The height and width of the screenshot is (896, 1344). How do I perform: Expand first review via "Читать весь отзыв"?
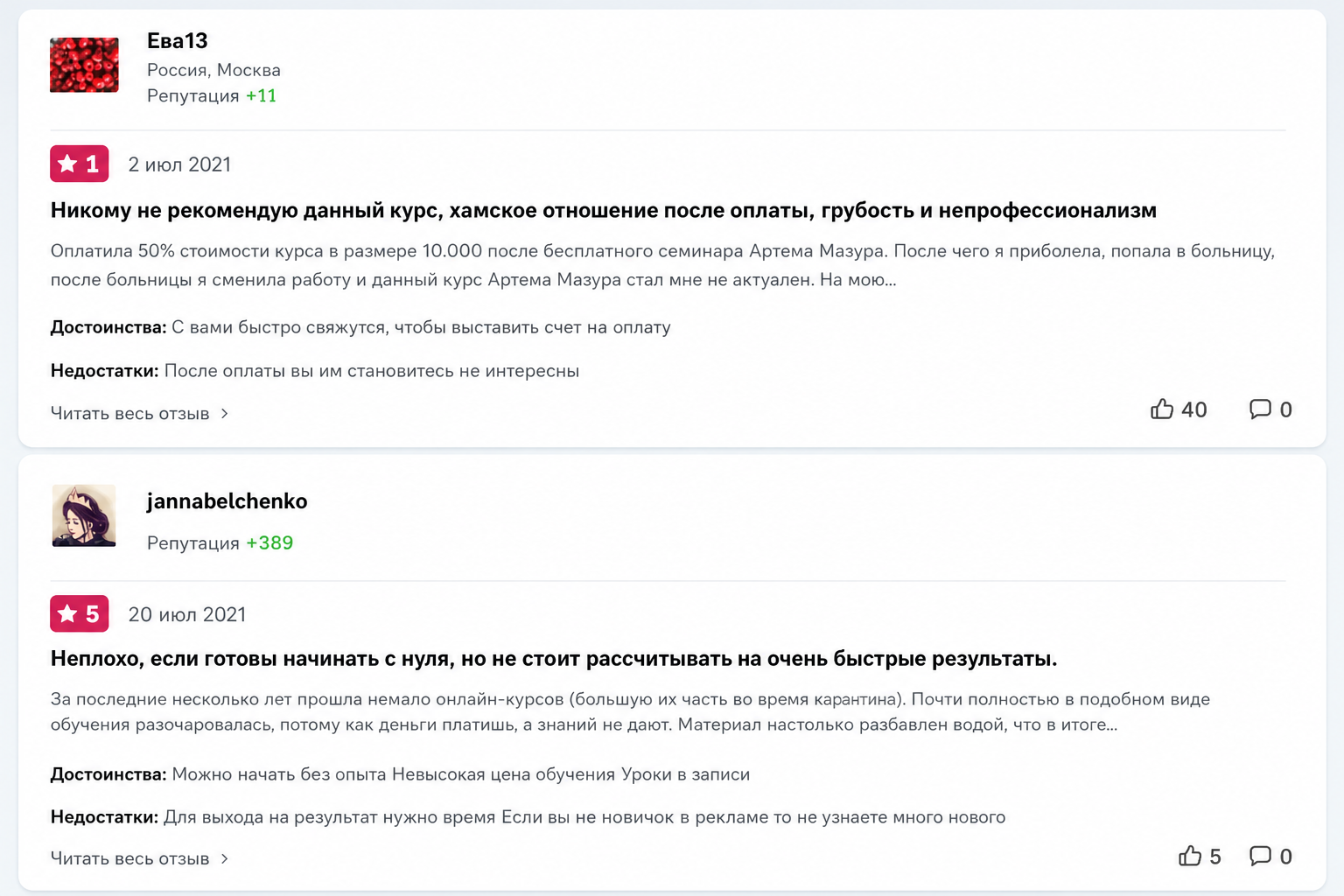[130, 414]
